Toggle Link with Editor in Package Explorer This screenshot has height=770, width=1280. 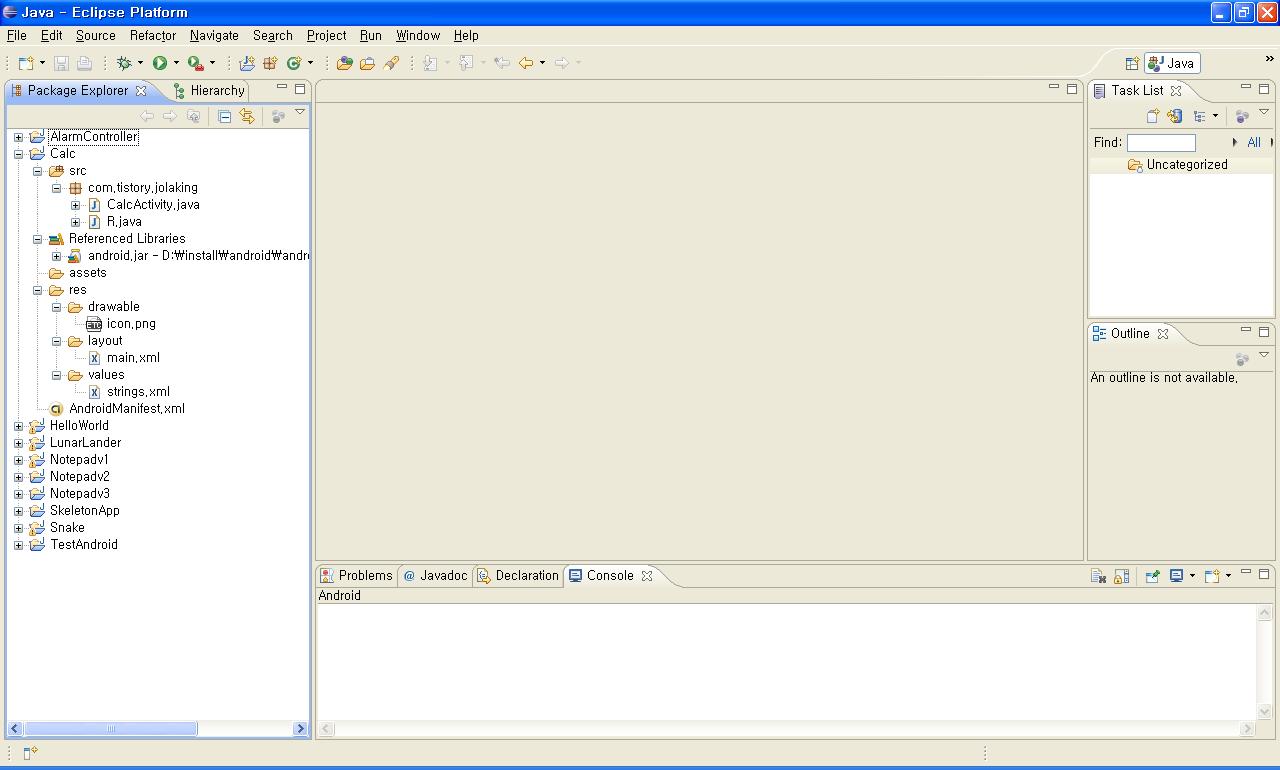pos(247,117)
